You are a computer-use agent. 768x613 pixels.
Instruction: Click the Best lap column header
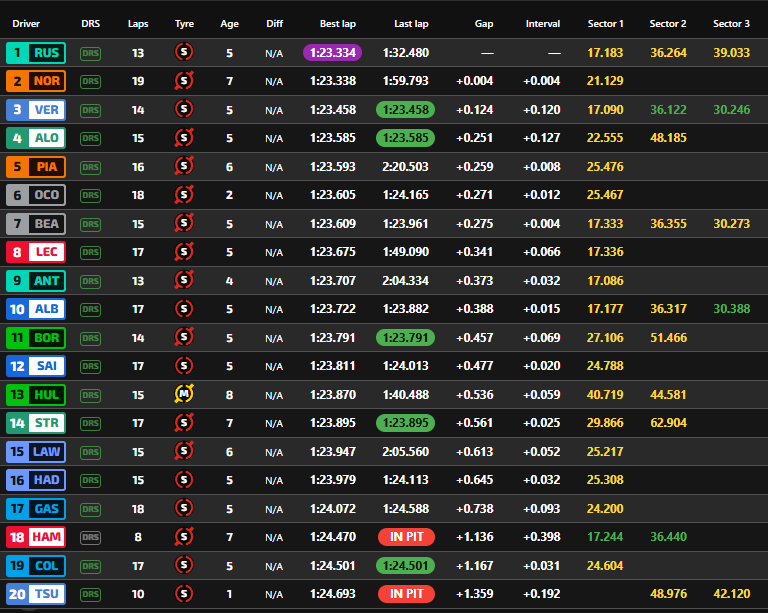[337, 23]
